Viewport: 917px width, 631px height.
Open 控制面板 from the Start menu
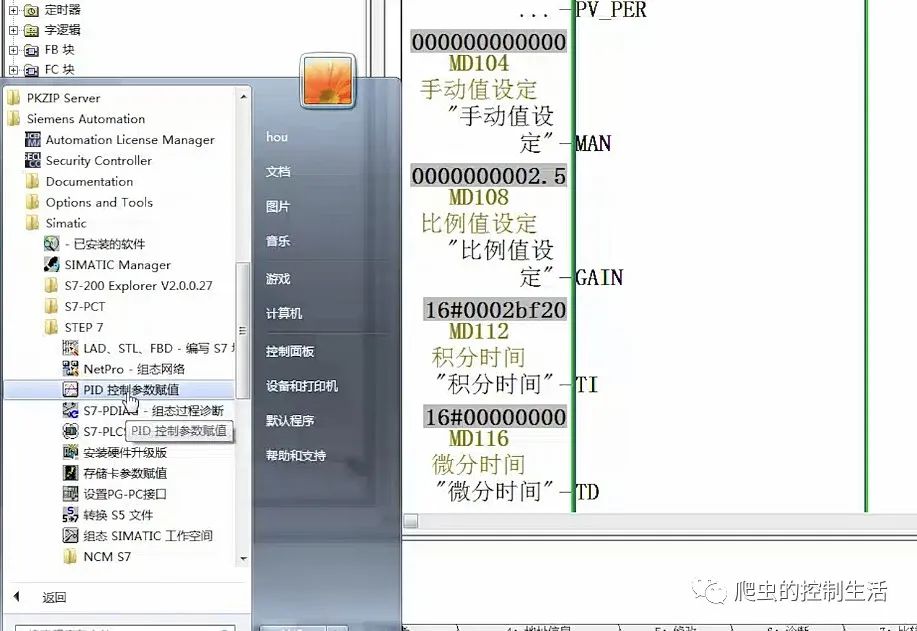click(290, 350)
